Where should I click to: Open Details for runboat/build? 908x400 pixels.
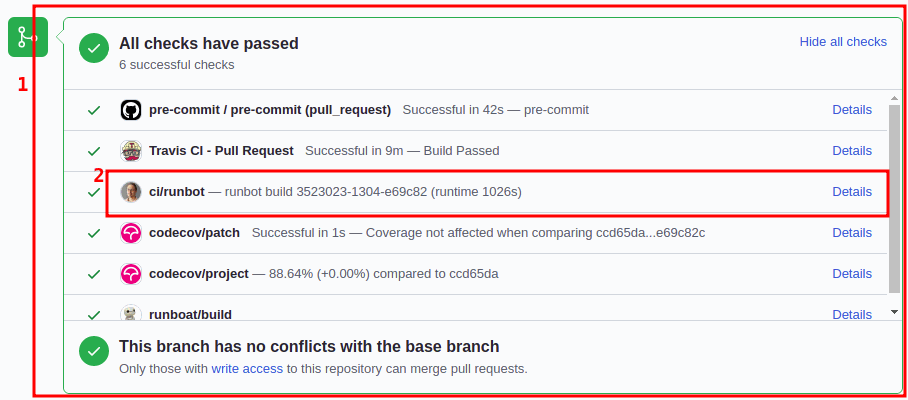click(x=852, y=314)
